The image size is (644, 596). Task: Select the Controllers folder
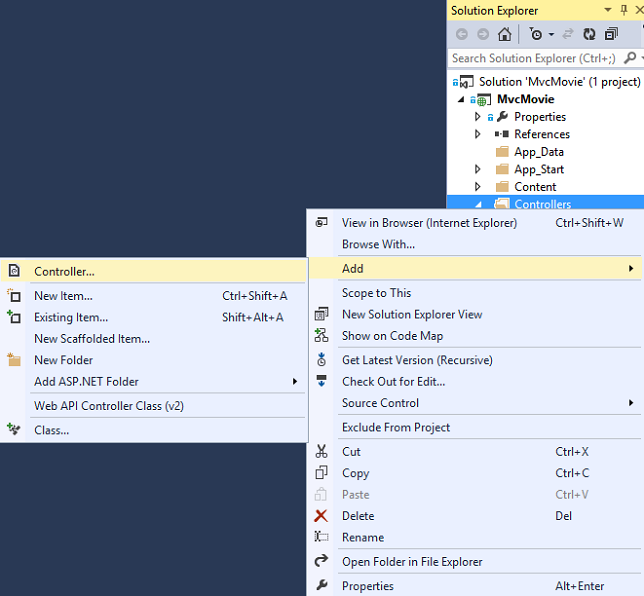pyautogui.click(x=545, y=202)
